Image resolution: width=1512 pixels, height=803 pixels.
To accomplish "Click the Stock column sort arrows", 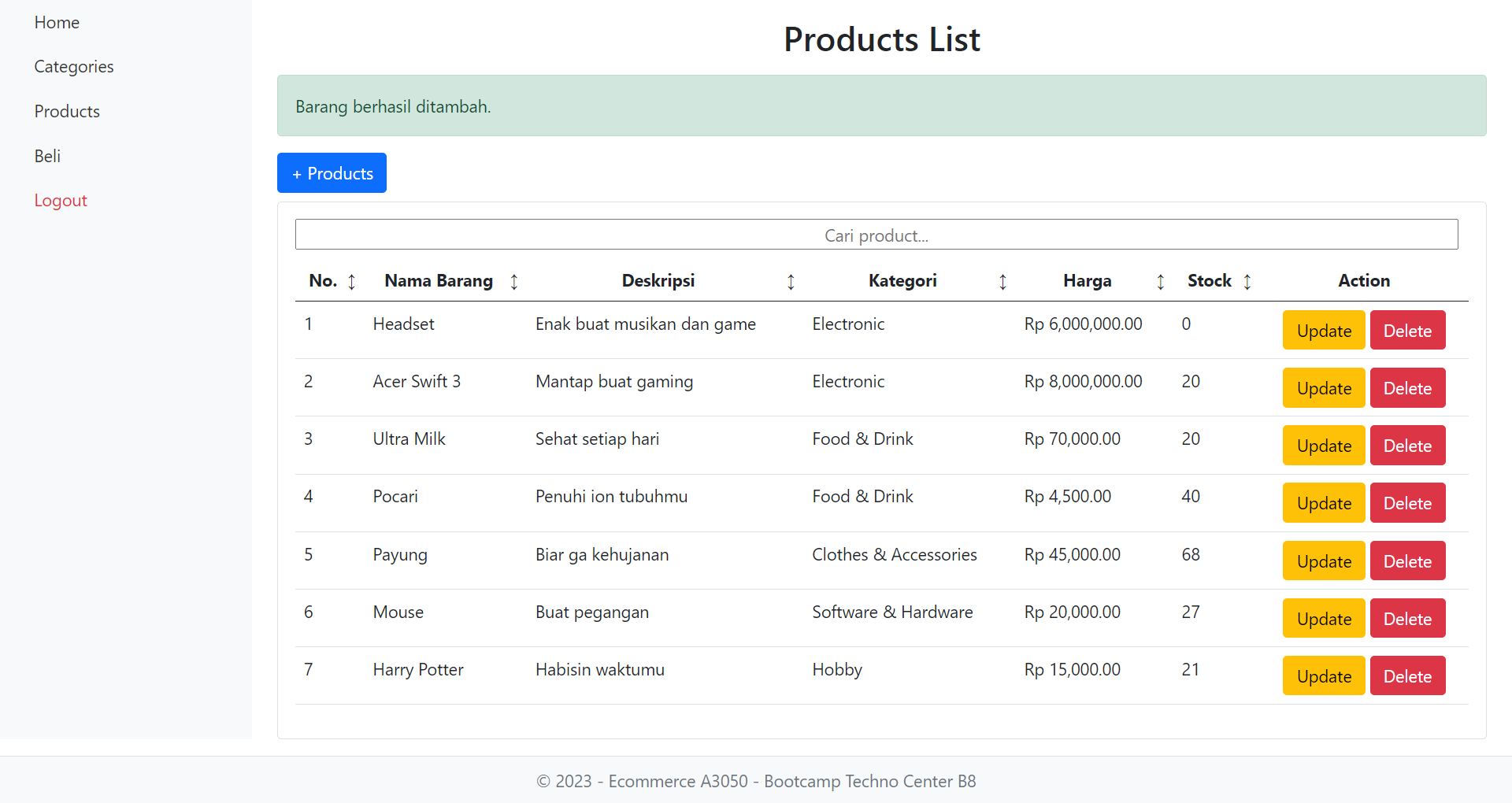I will [1247, 282].
